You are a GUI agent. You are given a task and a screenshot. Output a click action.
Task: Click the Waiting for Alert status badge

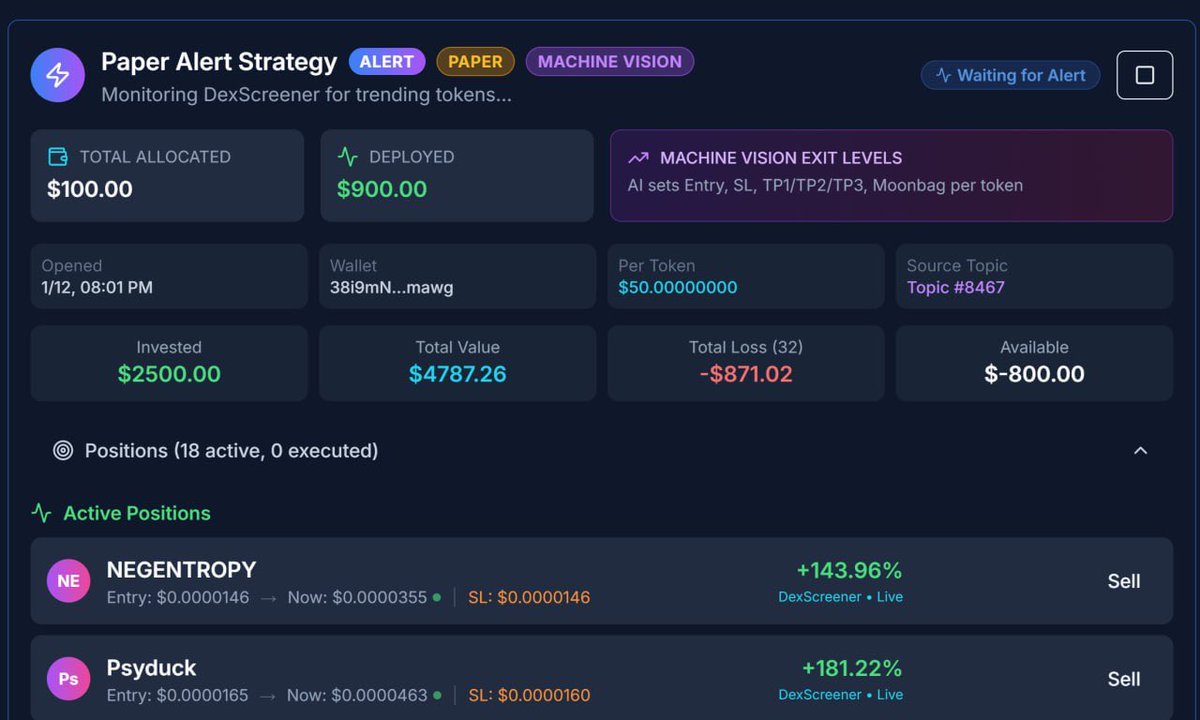(x=1010, y=75)
